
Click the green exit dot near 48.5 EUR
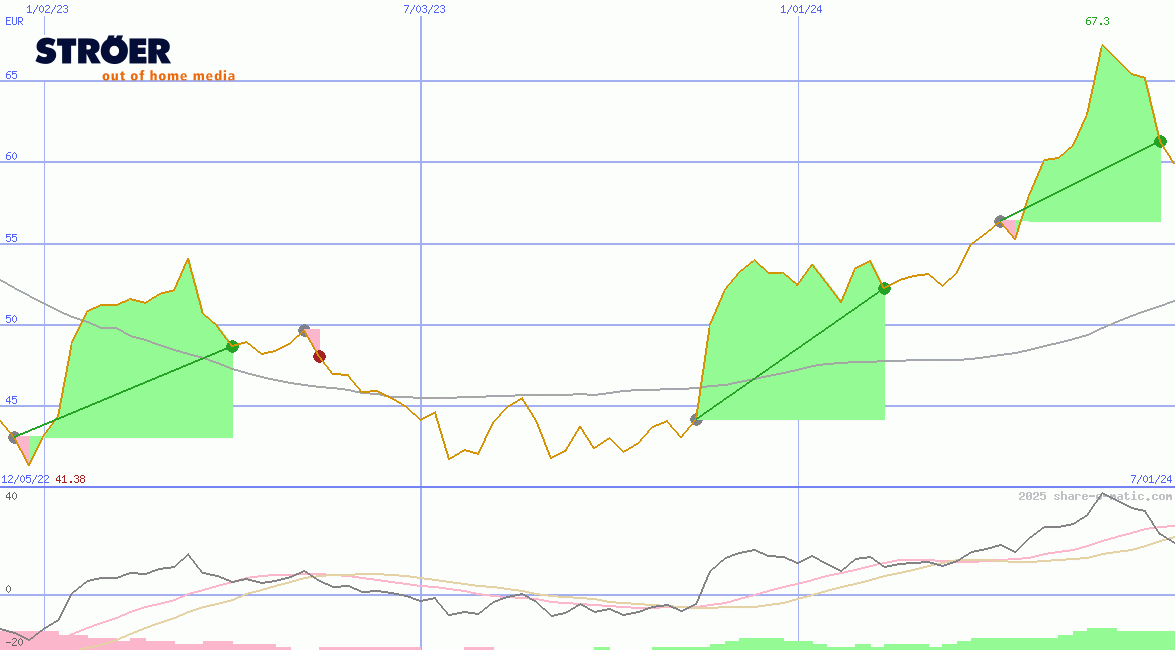[232, 346]
